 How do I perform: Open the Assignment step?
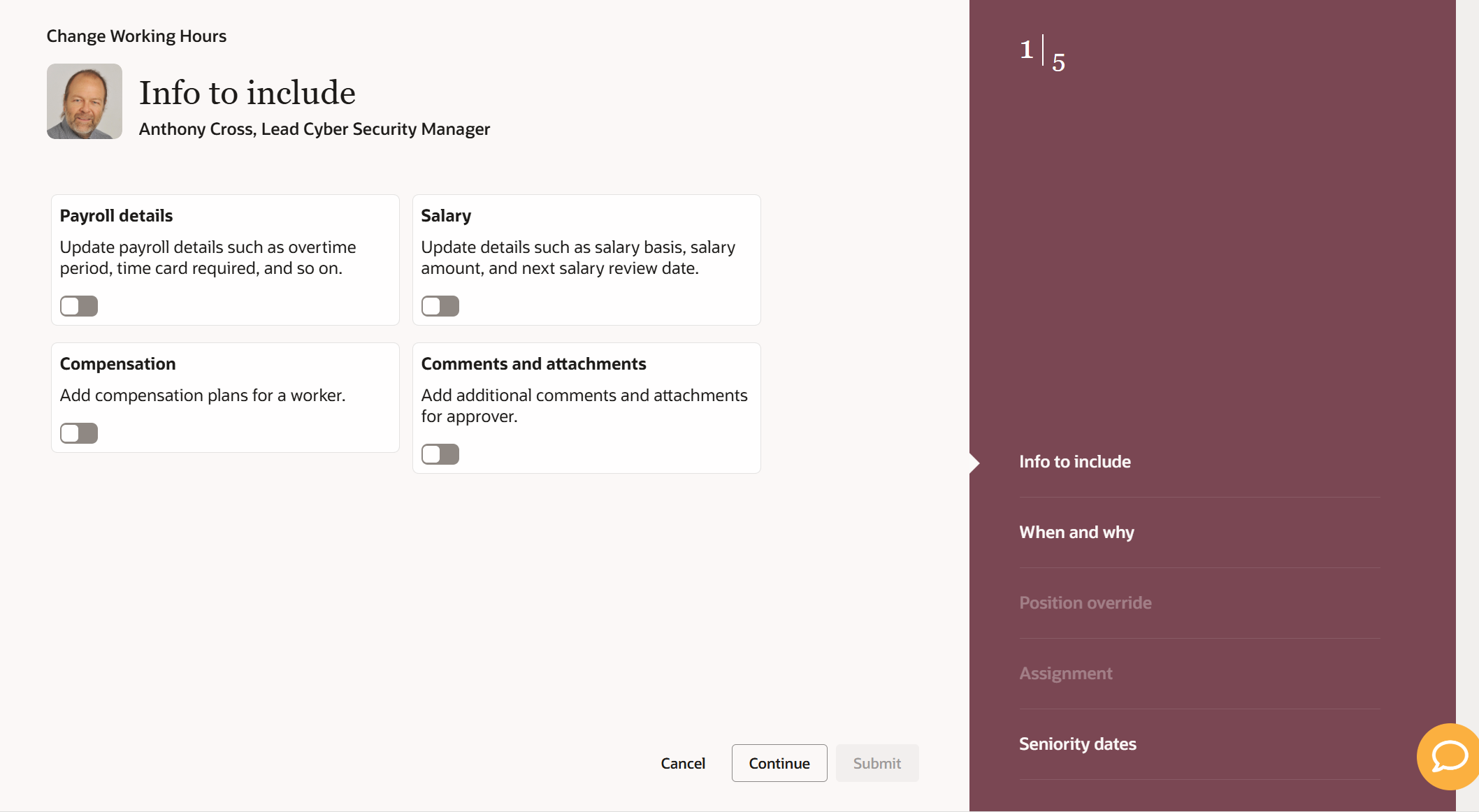(x=1065, y=674)
